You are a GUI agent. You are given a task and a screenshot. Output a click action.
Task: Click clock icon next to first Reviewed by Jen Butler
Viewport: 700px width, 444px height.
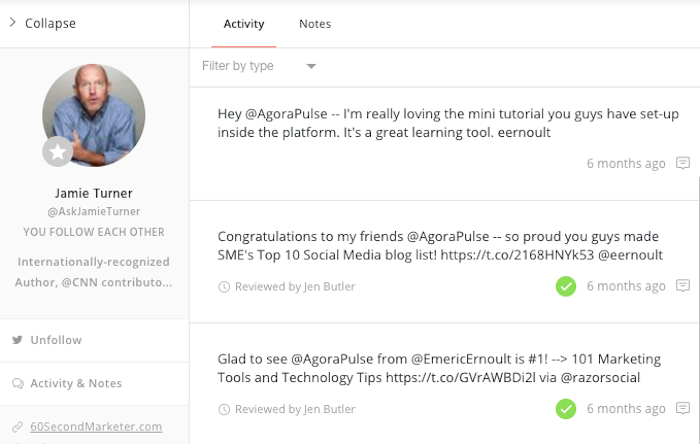tap(224, 286)
